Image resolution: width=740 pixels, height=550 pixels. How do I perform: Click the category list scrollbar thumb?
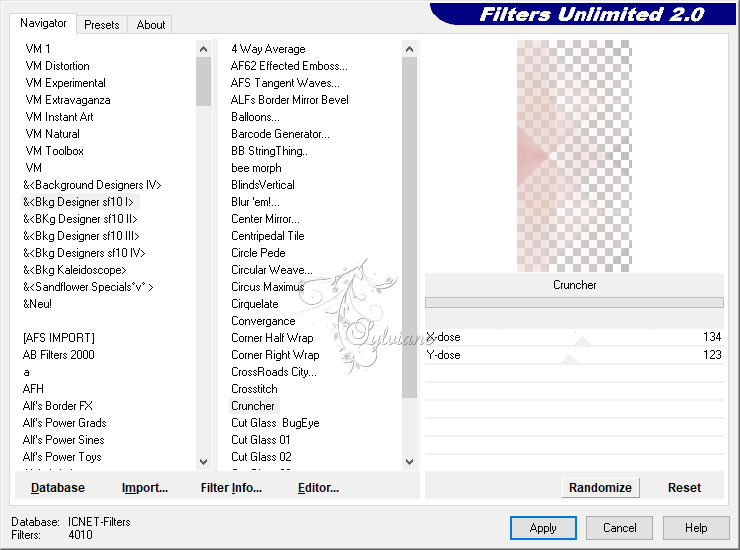(203, 82)
